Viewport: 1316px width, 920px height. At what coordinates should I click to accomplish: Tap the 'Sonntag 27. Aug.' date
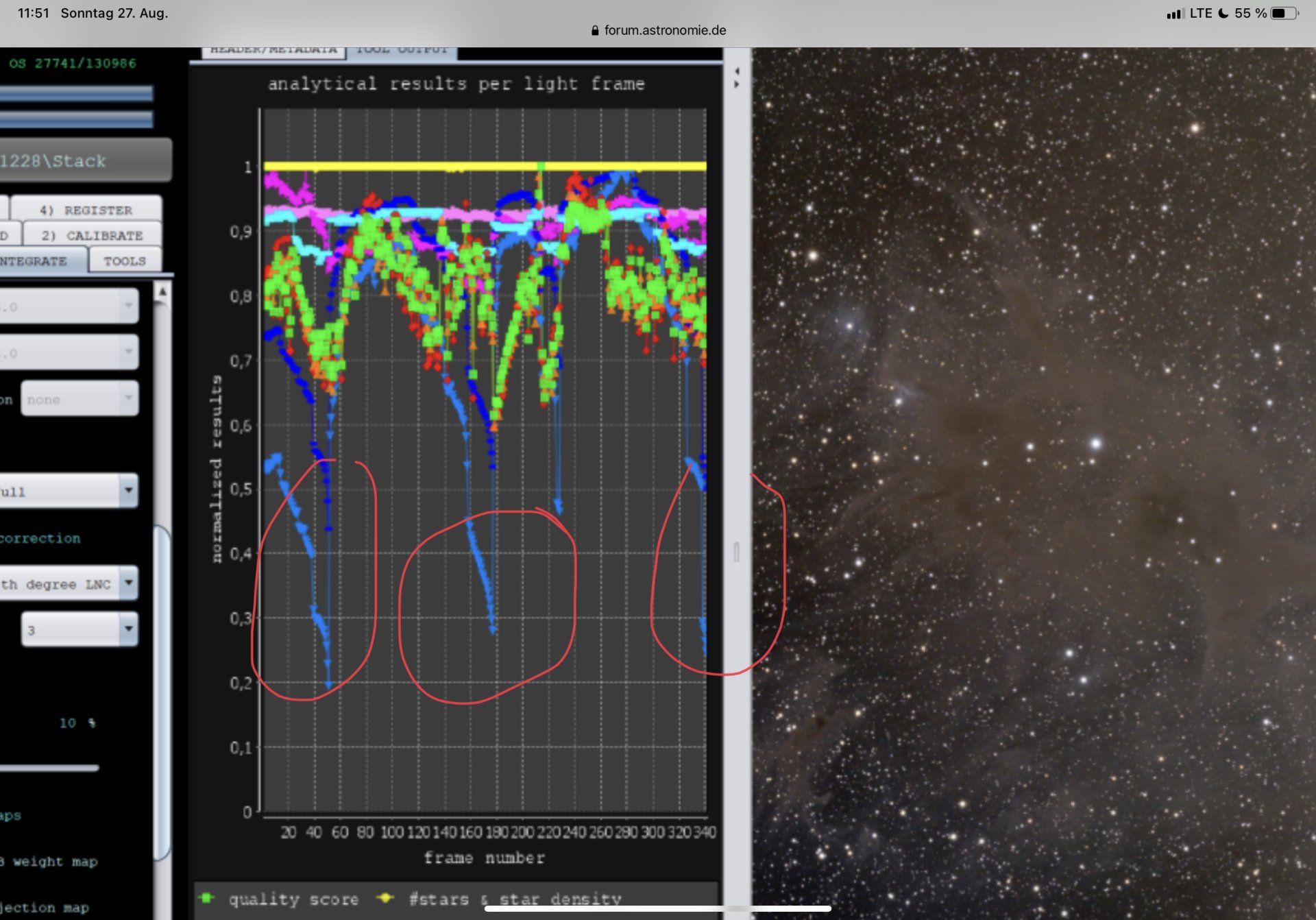tap(114, 13)
